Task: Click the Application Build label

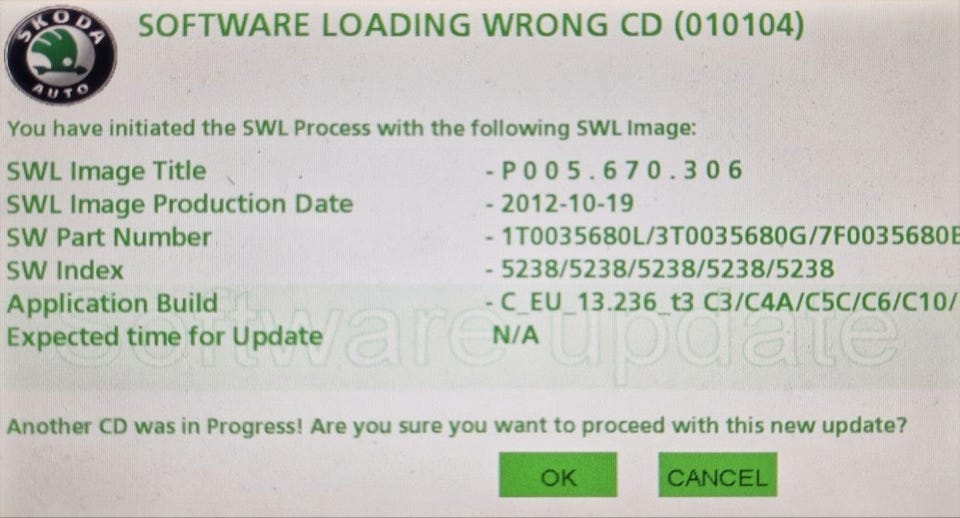Action: click(113, 304)
